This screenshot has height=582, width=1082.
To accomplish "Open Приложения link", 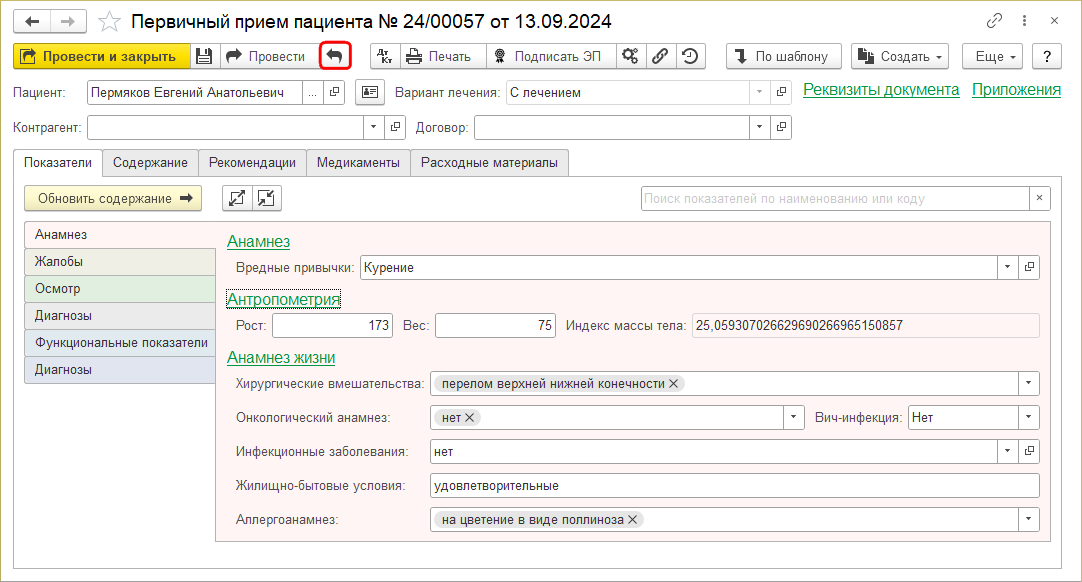I will pos(1016,90).
